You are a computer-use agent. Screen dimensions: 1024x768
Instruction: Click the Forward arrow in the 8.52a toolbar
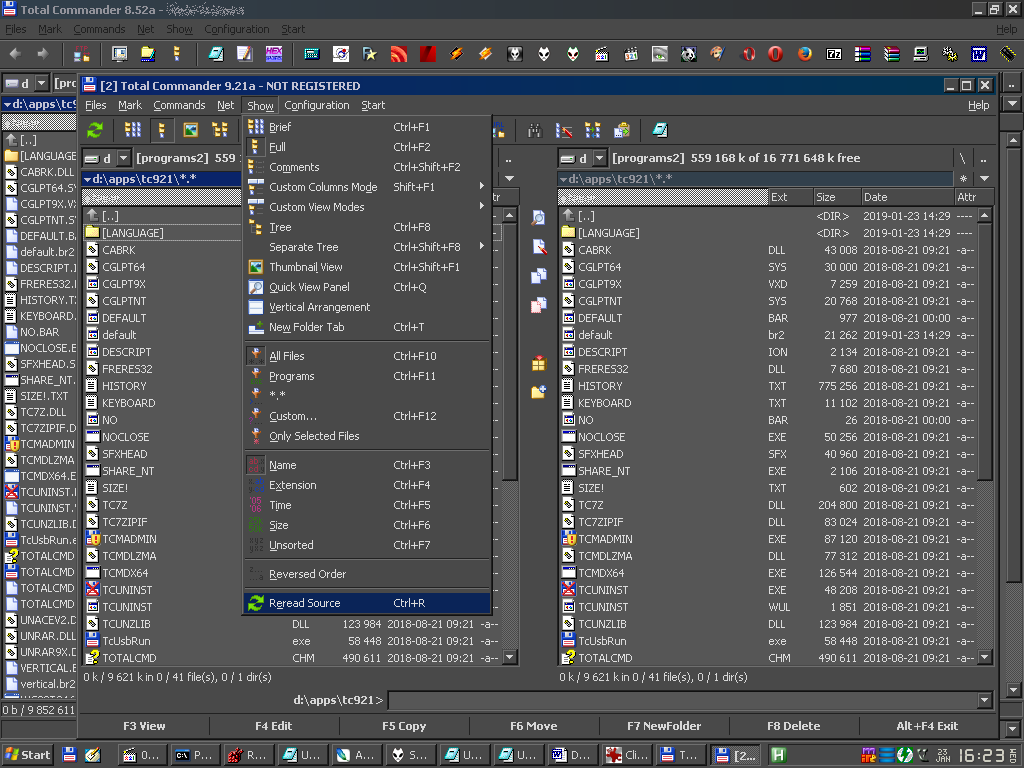43,54
